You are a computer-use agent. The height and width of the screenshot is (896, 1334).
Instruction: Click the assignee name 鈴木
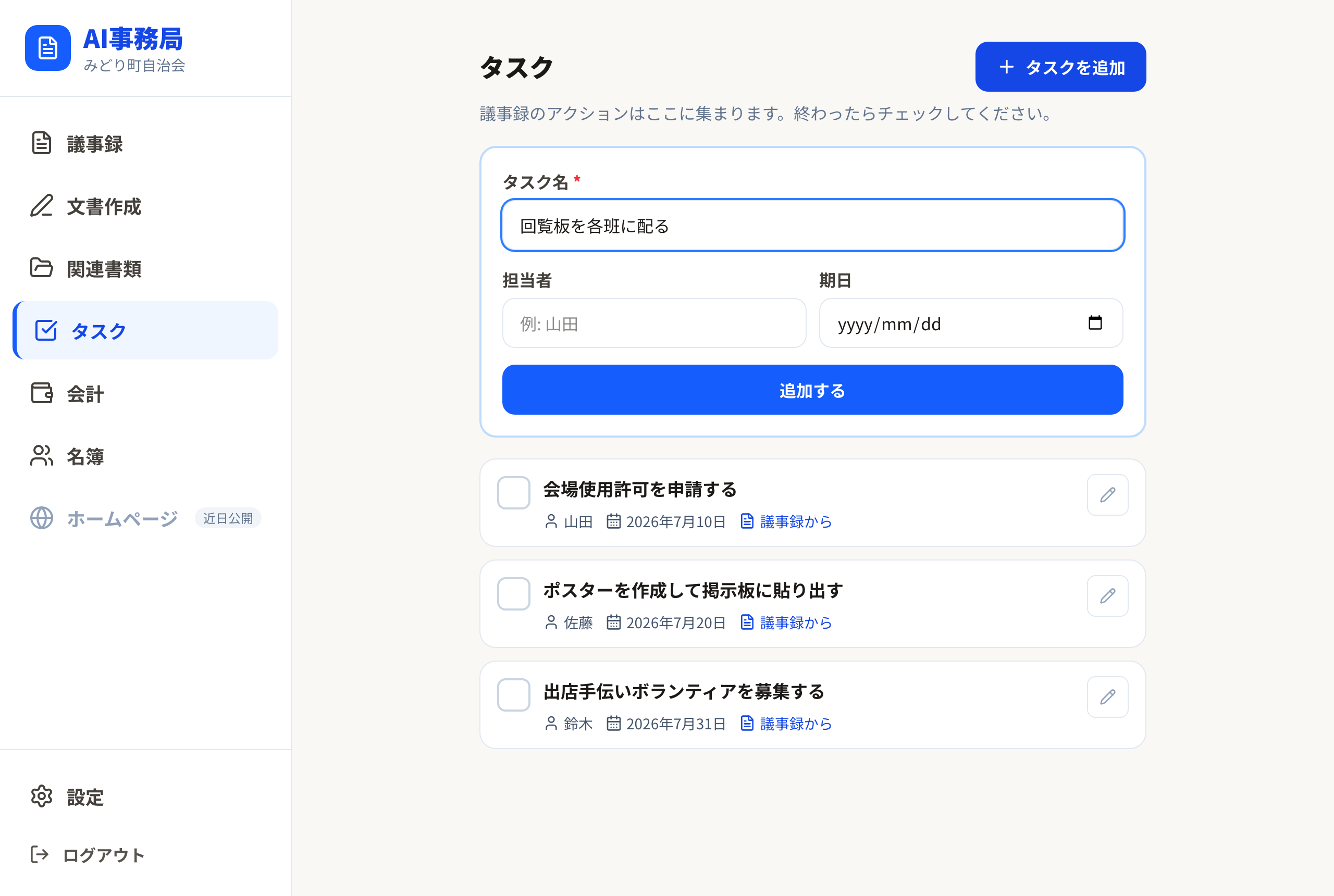[578, 724]
